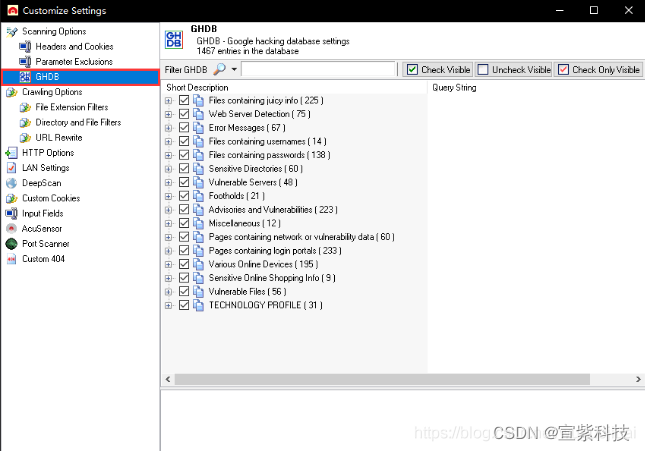The height and width of the screenshot is (451, 645).
Task: Open the Port Scanner settings page
Action: 46,244
